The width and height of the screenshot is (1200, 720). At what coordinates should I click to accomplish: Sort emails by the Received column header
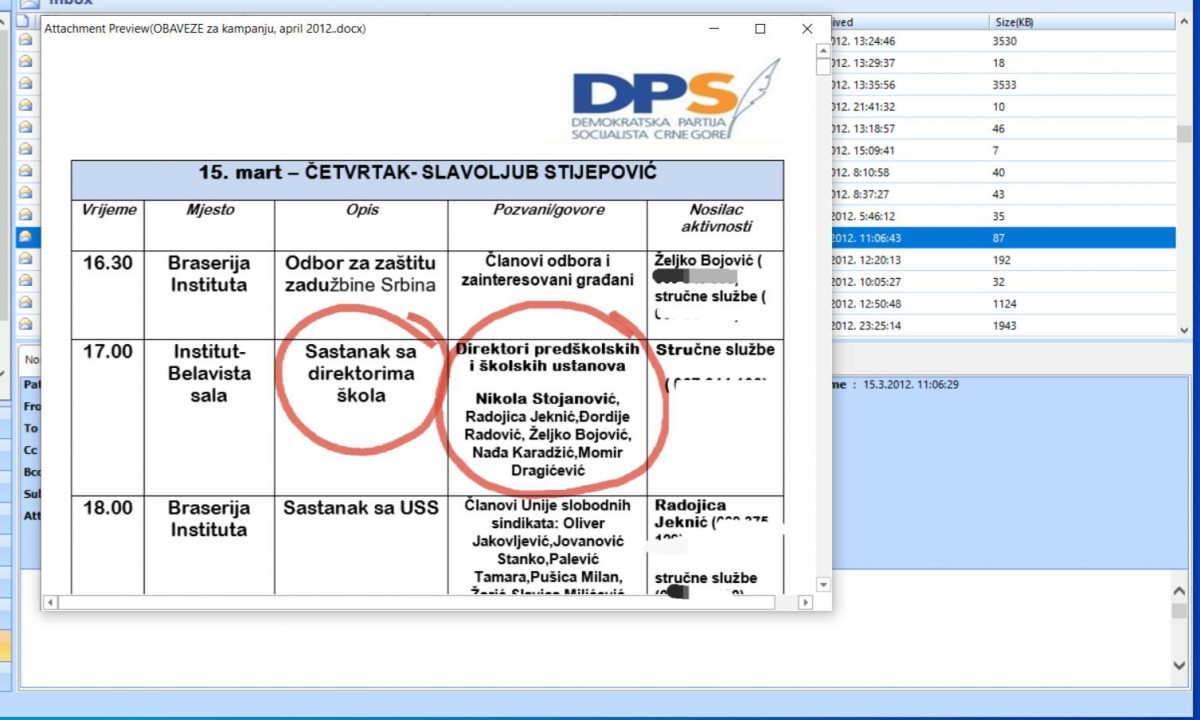pos(900,21)
